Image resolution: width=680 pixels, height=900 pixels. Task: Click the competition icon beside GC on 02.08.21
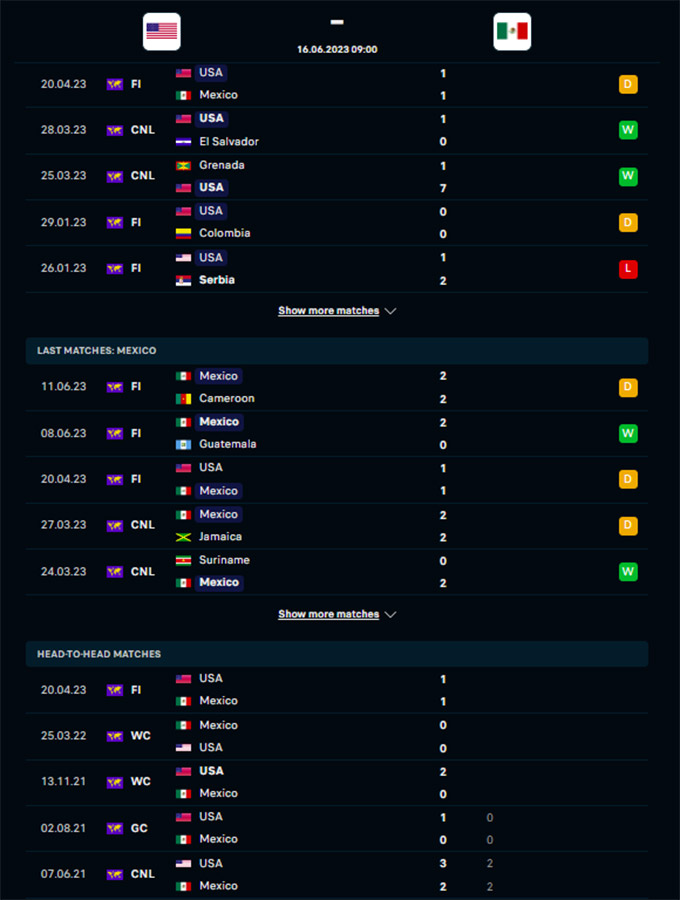115,828
